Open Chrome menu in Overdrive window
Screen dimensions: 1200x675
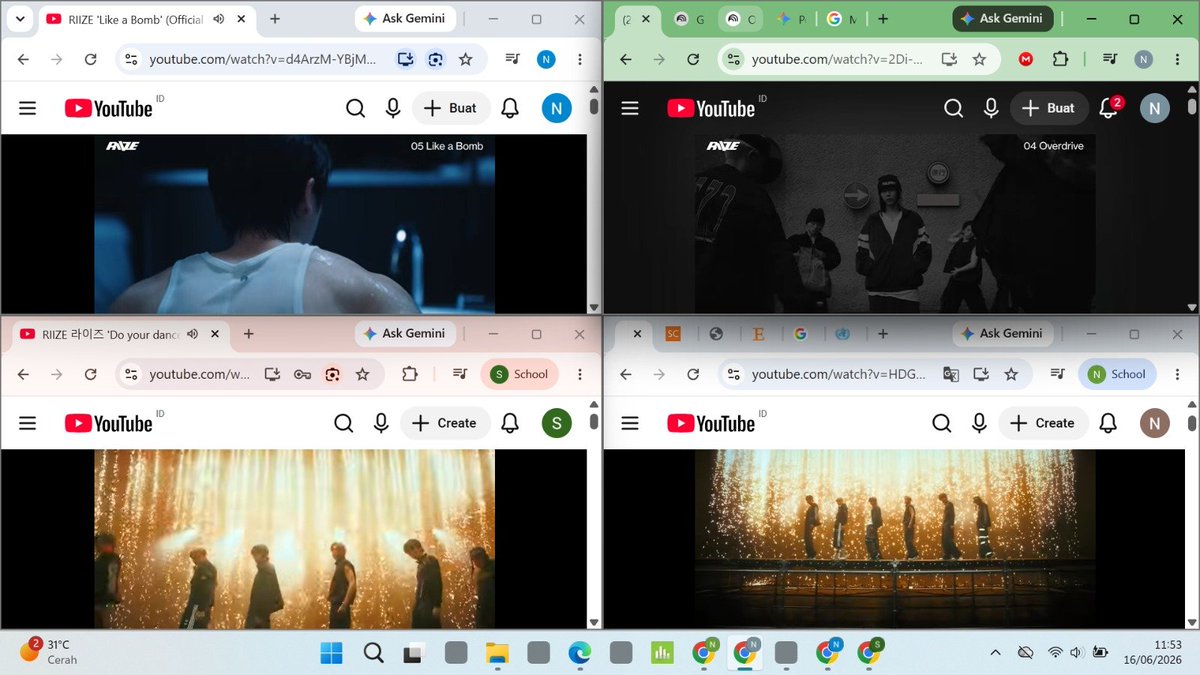tap(1178, 59)
